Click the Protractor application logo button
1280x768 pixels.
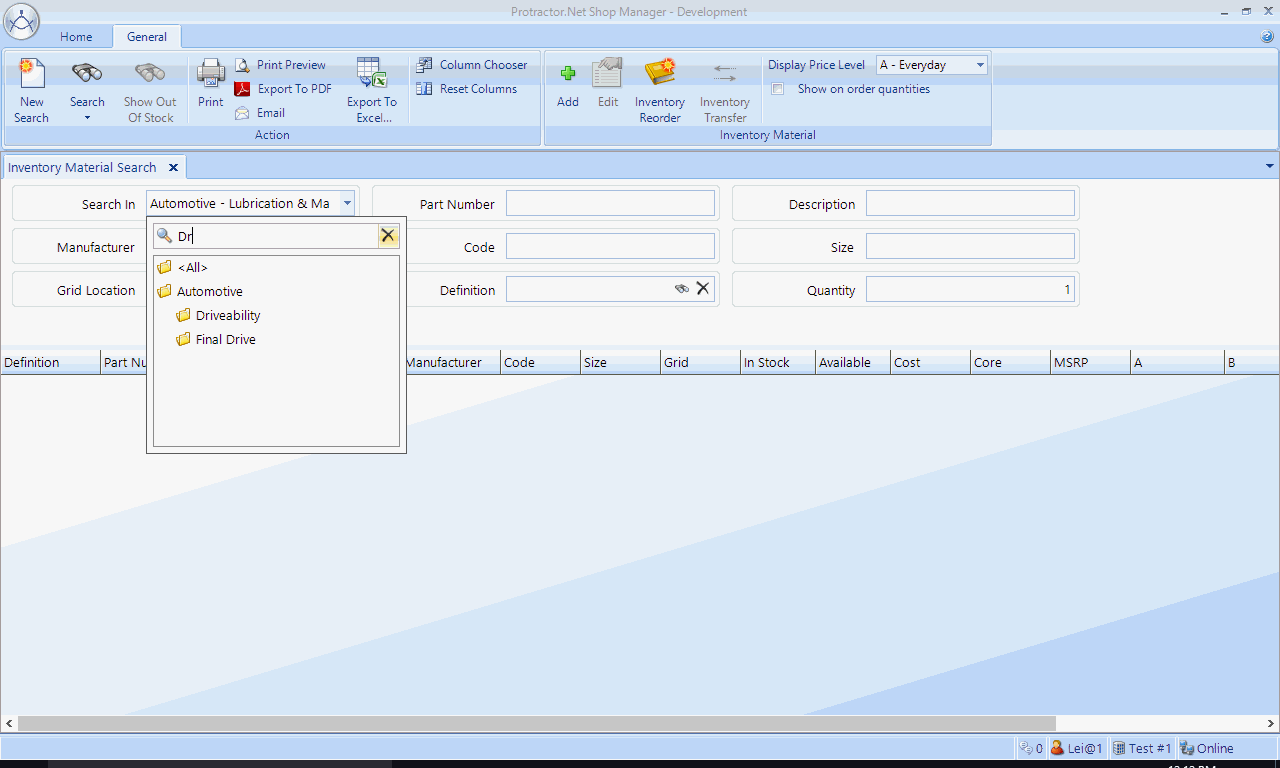(22, 20)
